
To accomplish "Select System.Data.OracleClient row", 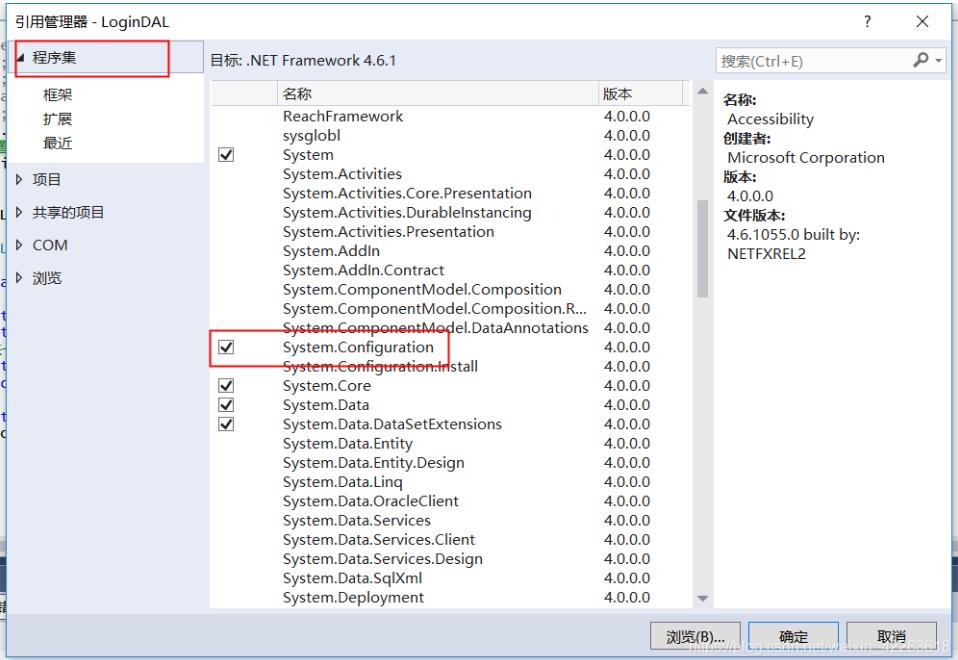I will tap(451, 501).
